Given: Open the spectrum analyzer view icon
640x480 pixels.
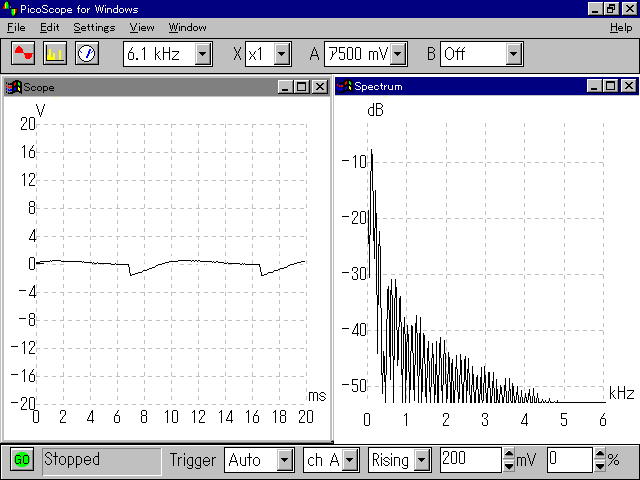Looking at the screenshot, I should [55, 53].
